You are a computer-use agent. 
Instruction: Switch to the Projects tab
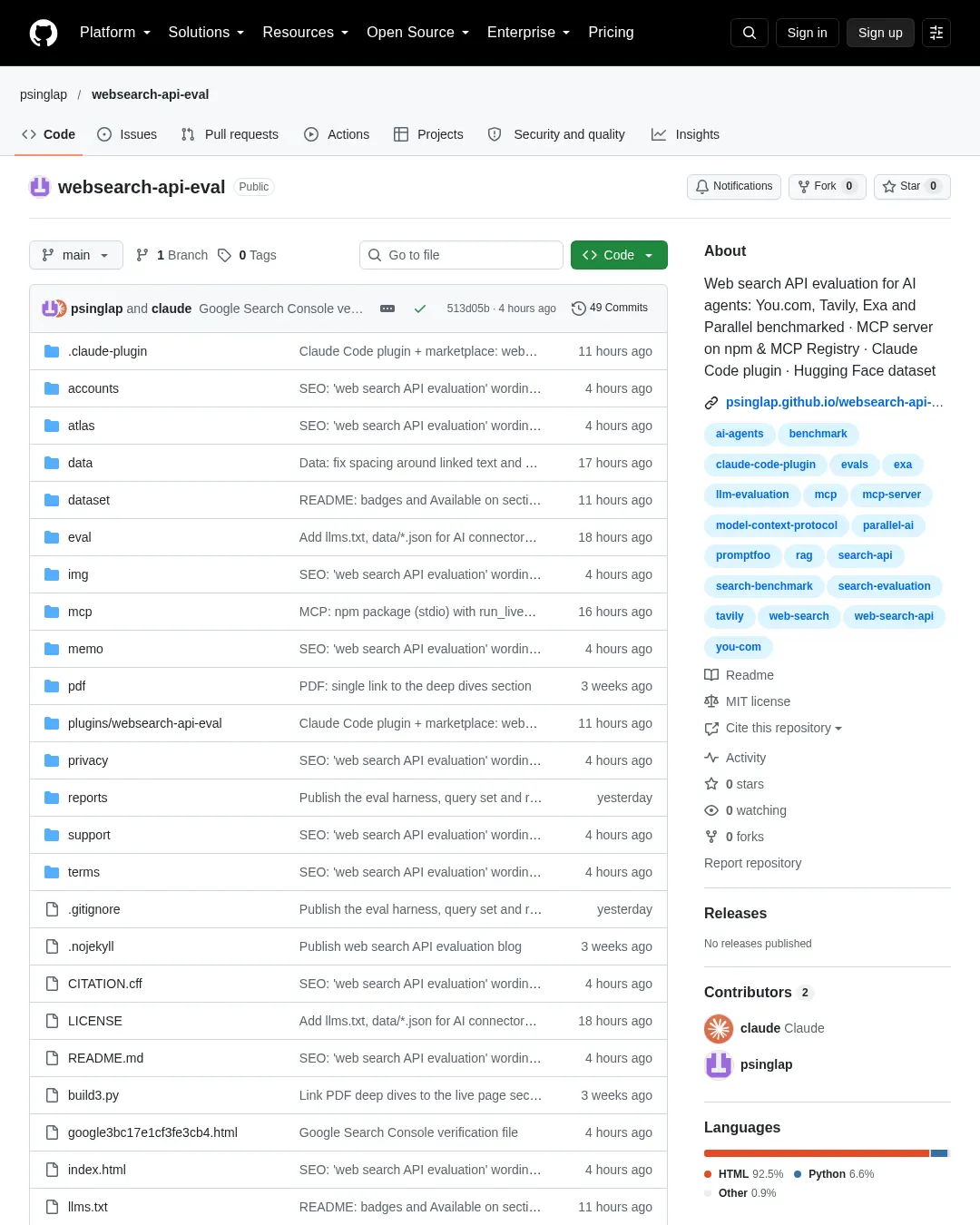428,134
